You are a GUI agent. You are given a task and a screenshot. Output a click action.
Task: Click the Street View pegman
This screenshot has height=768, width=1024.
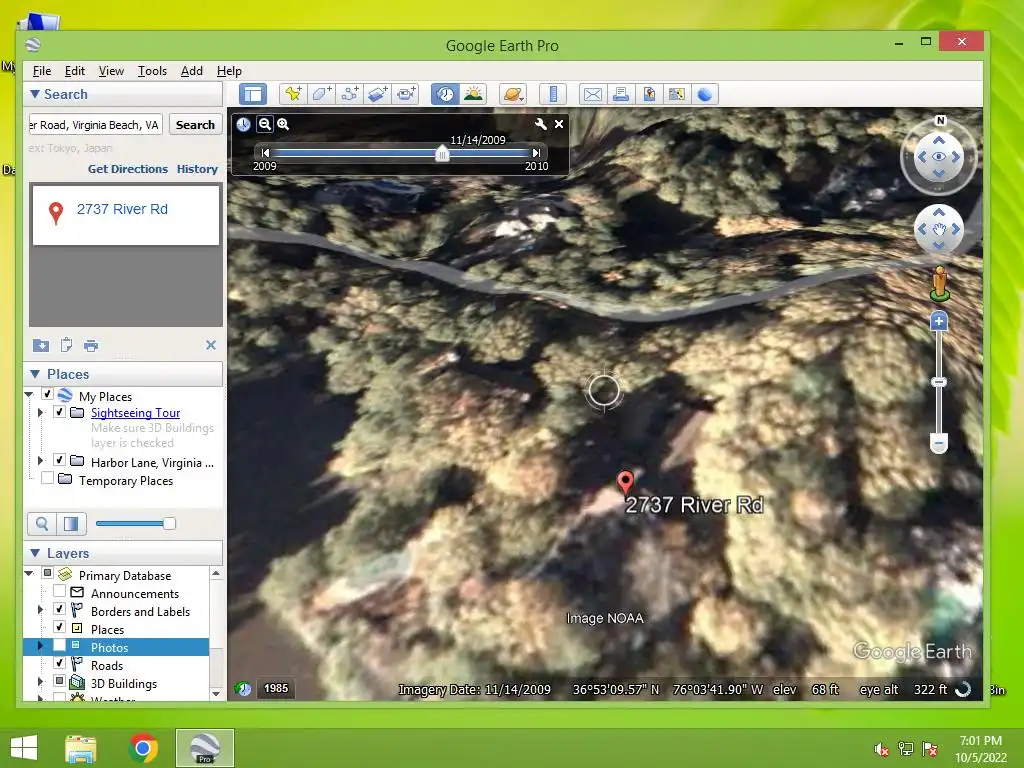939,283
